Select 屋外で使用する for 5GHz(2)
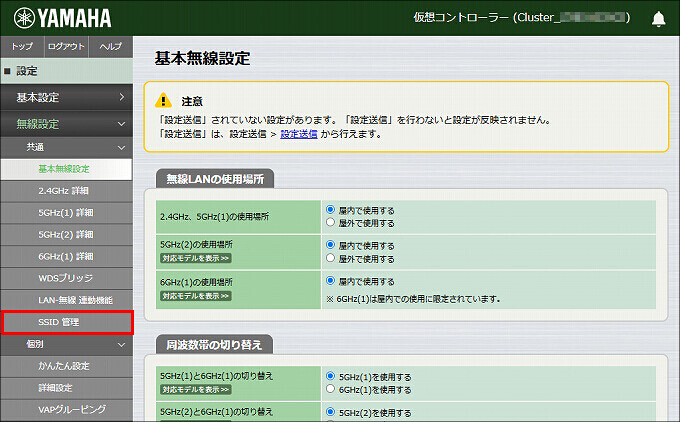 pyautogui.click(x=330, y=258)
